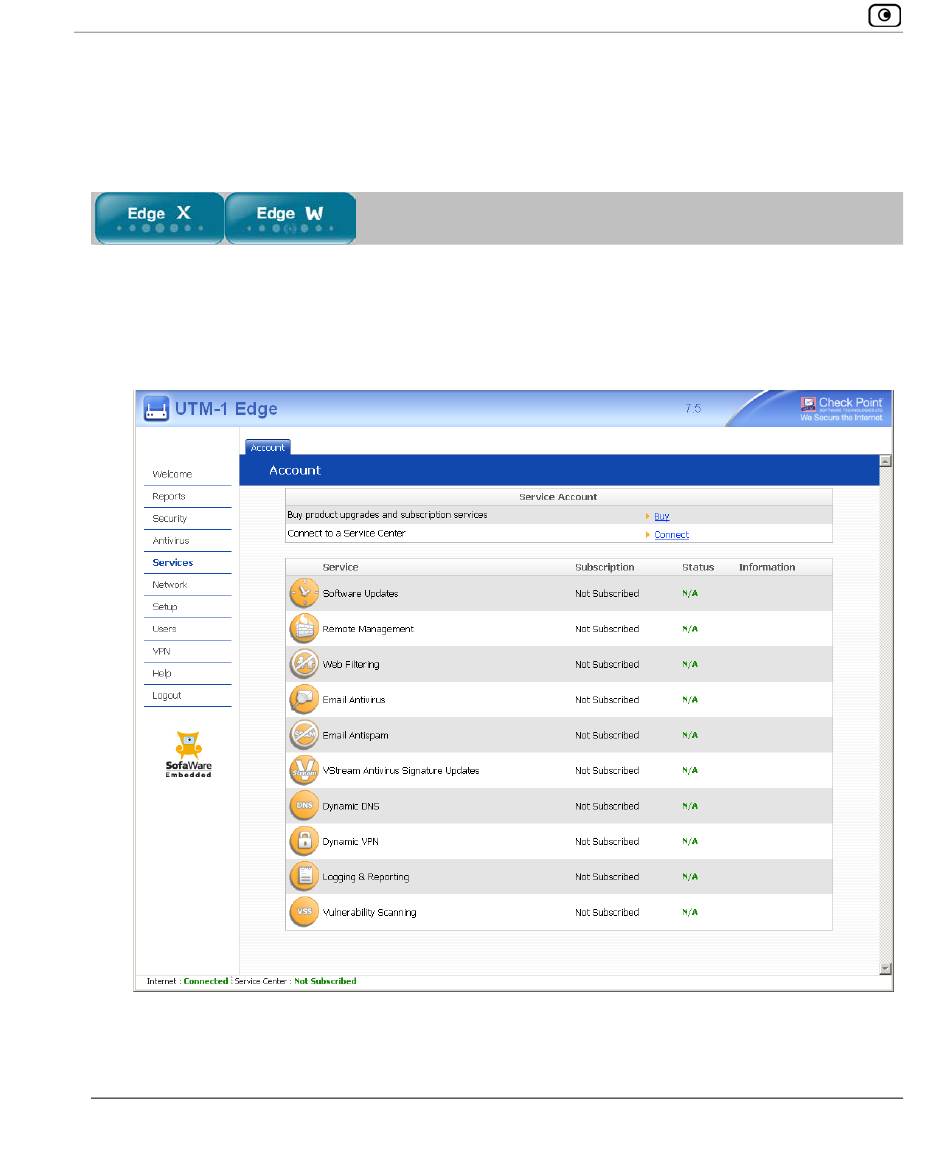
Task: Select the Services menu item
Action: [172, 562]
